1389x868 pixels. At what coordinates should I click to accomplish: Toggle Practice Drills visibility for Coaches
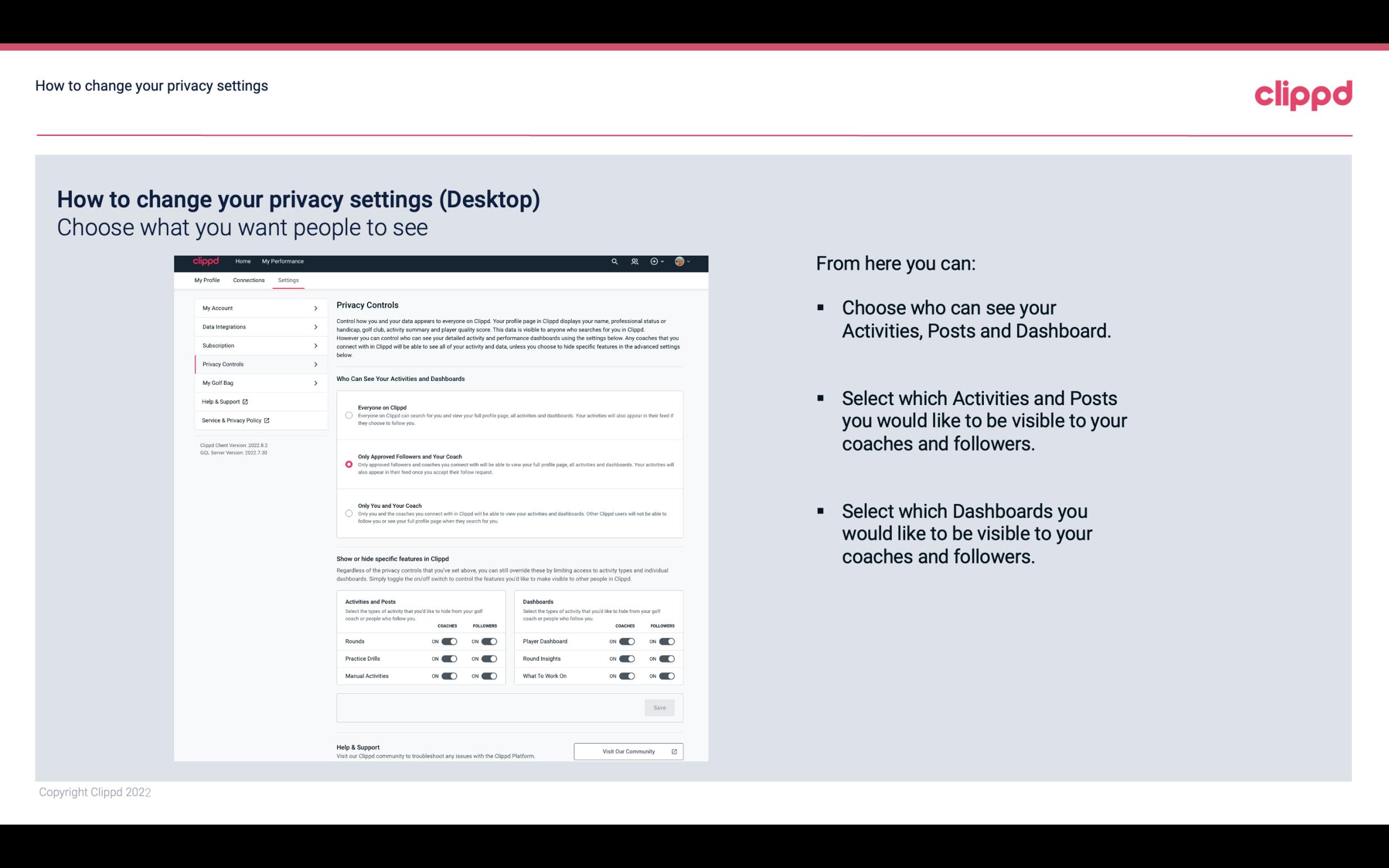[x=448, y=659]
